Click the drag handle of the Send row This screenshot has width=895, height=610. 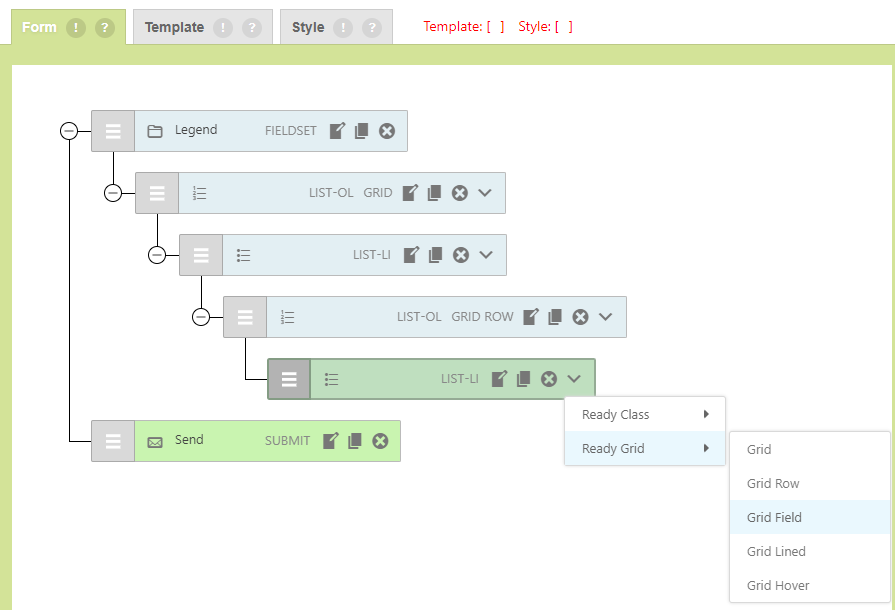(113, 441)
